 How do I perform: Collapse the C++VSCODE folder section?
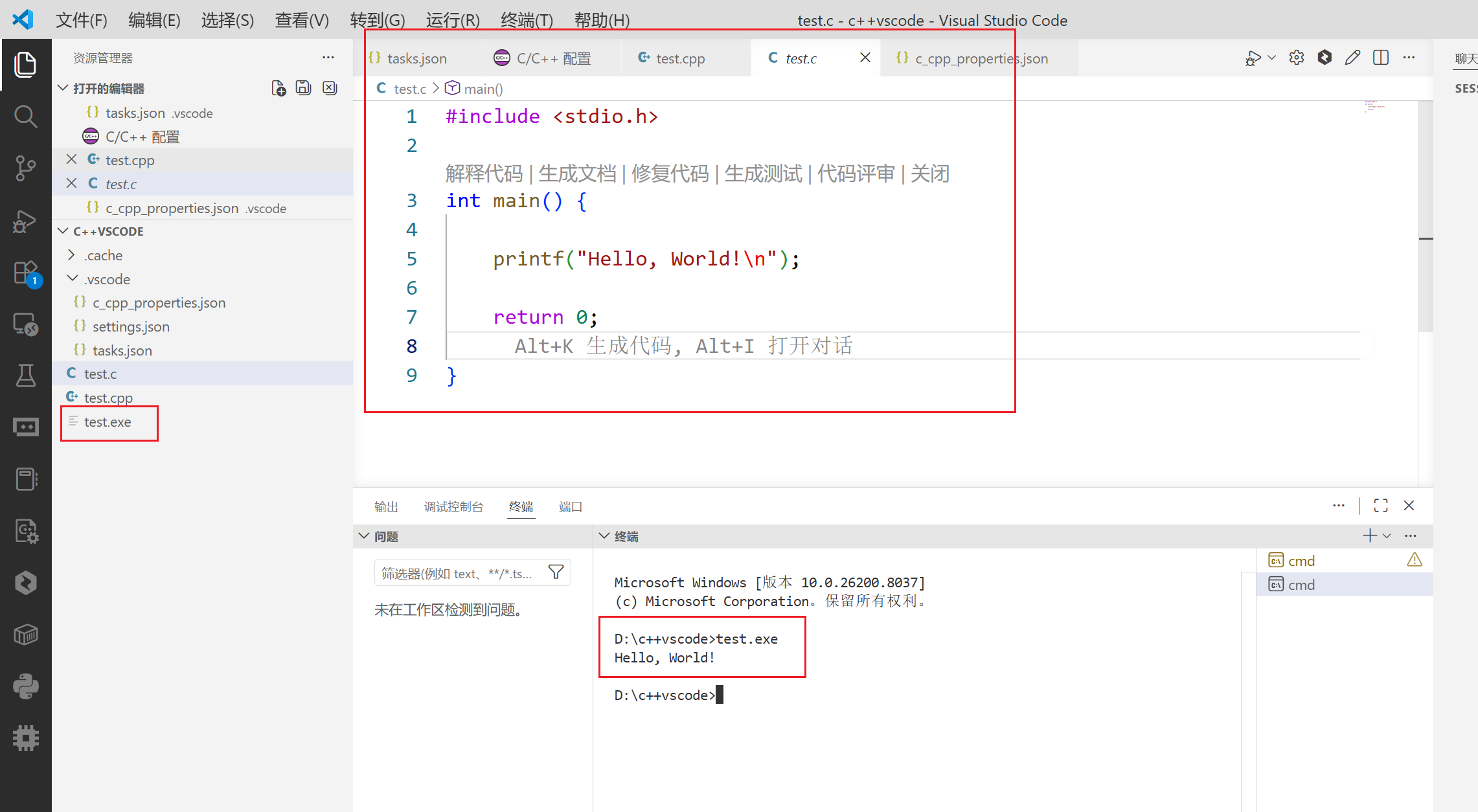pyautogui.click(x=63, y=231)
